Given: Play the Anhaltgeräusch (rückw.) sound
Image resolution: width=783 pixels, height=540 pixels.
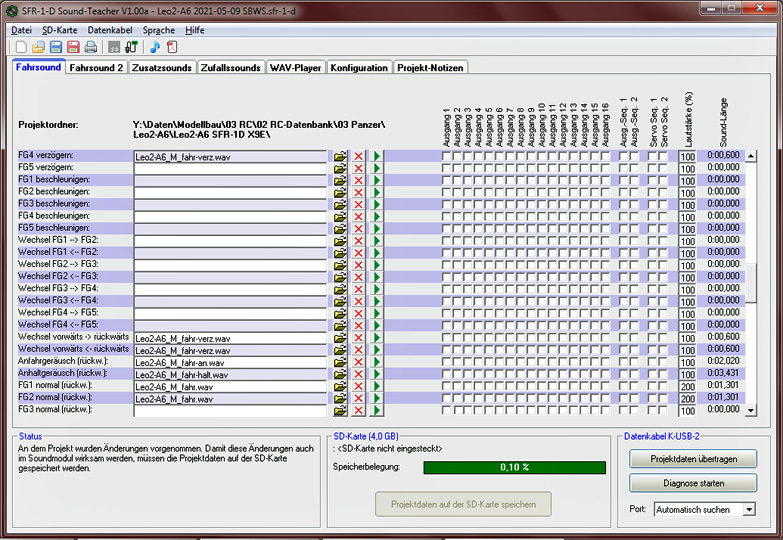Looking at the screenshot, I should pos(377,374).
